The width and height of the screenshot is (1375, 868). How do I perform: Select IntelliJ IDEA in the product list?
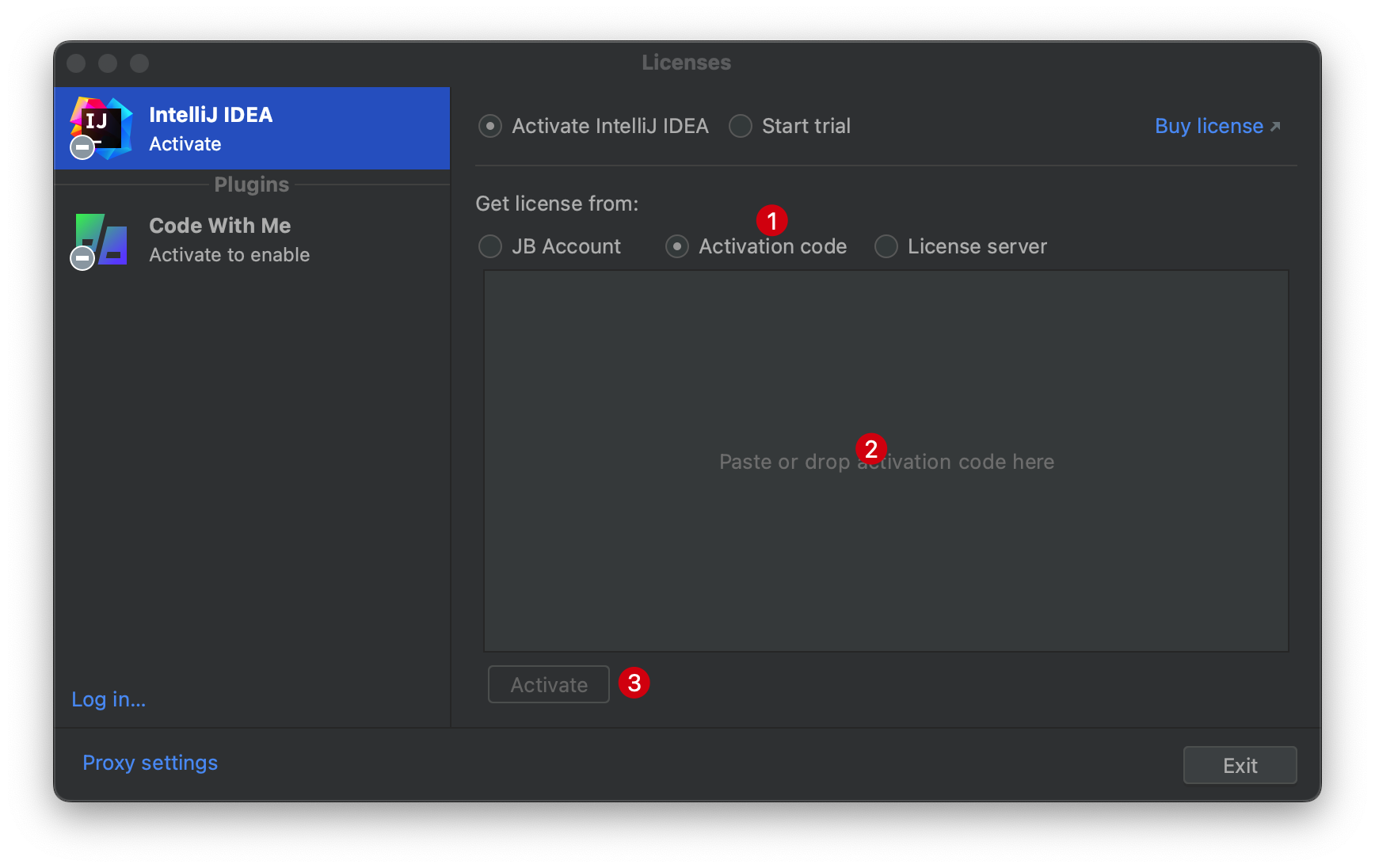(252, 128)
